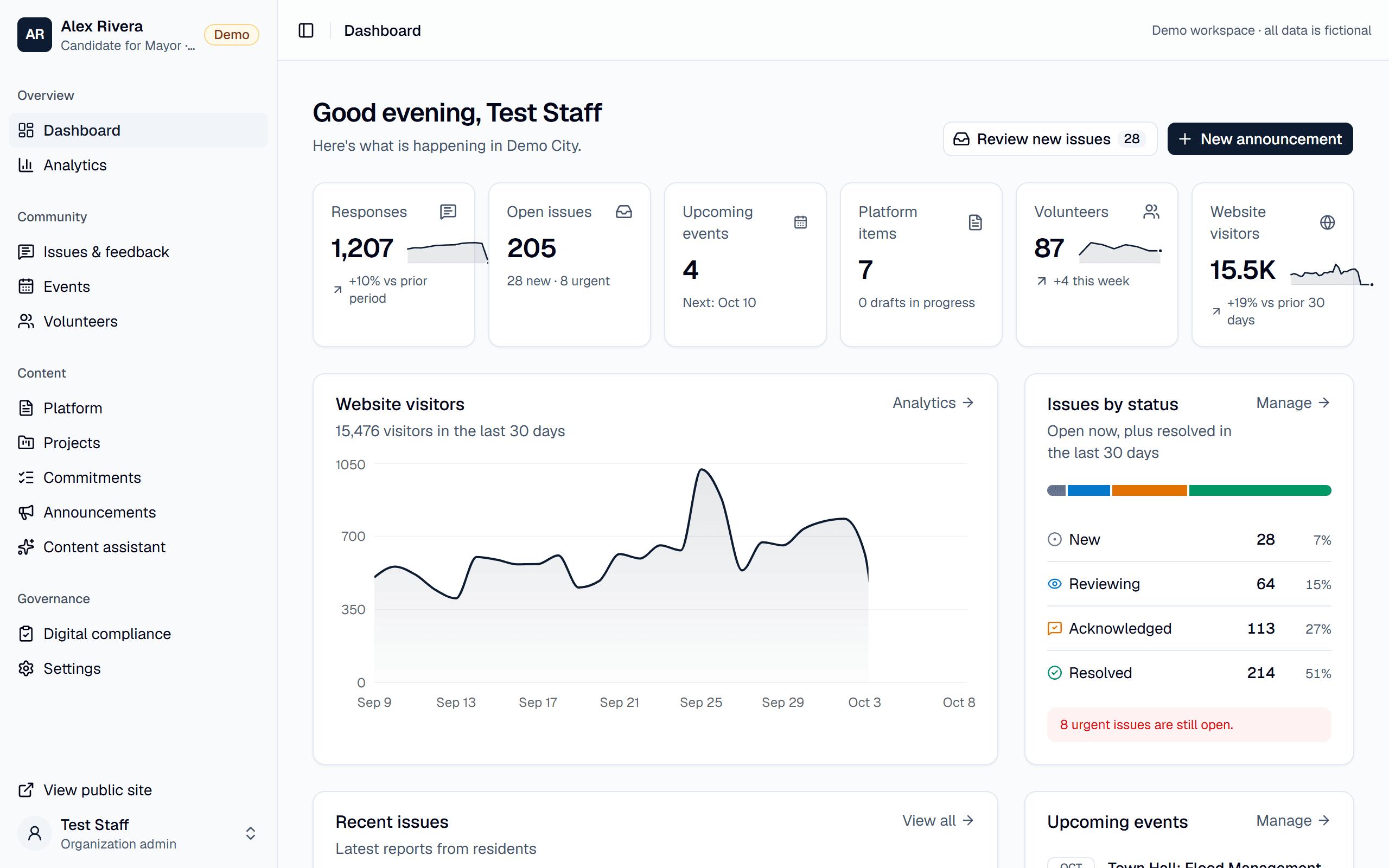This screenshot has height=868, width=1389.
Task: Open Commitments in the sidebar
Action: tap(138, 477)
